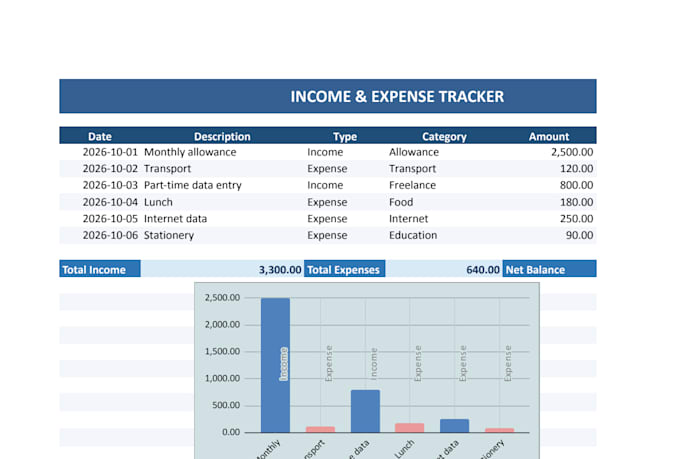Image resolution: width=680 pixels, height=459 pixels.
Task: Click the Type column header
Action: 345,136
